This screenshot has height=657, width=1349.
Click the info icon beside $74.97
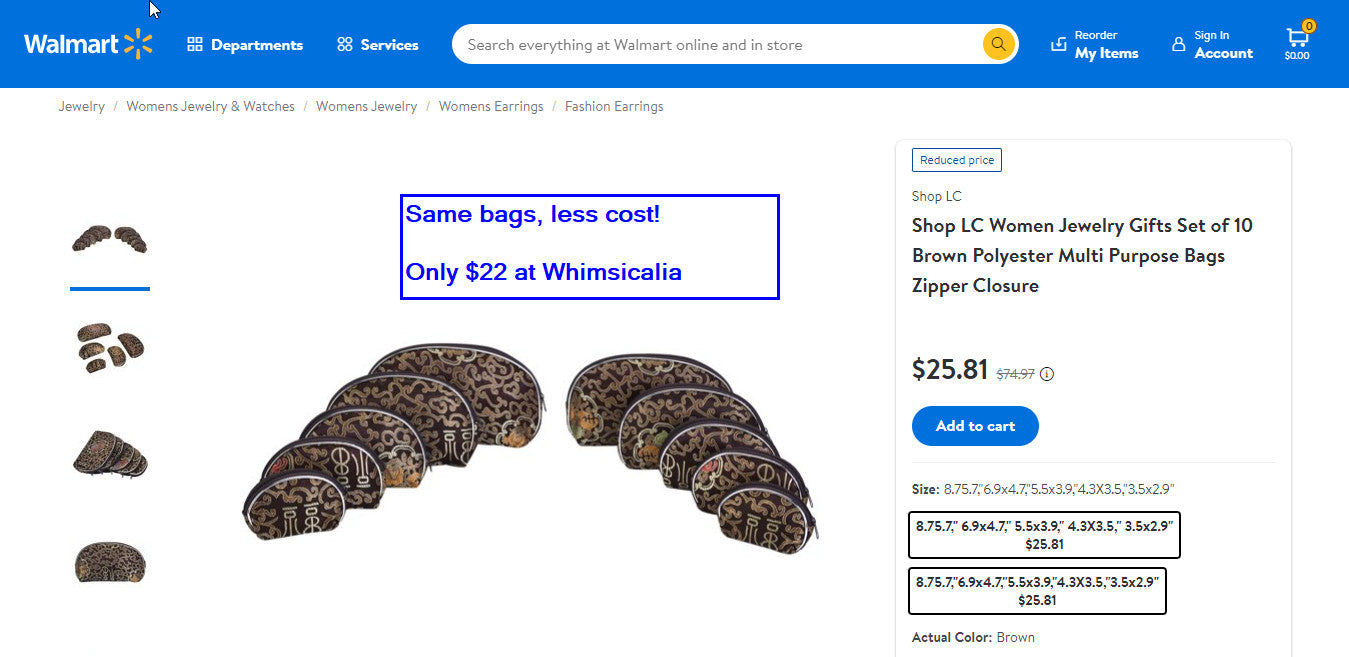click(1047, 374)
